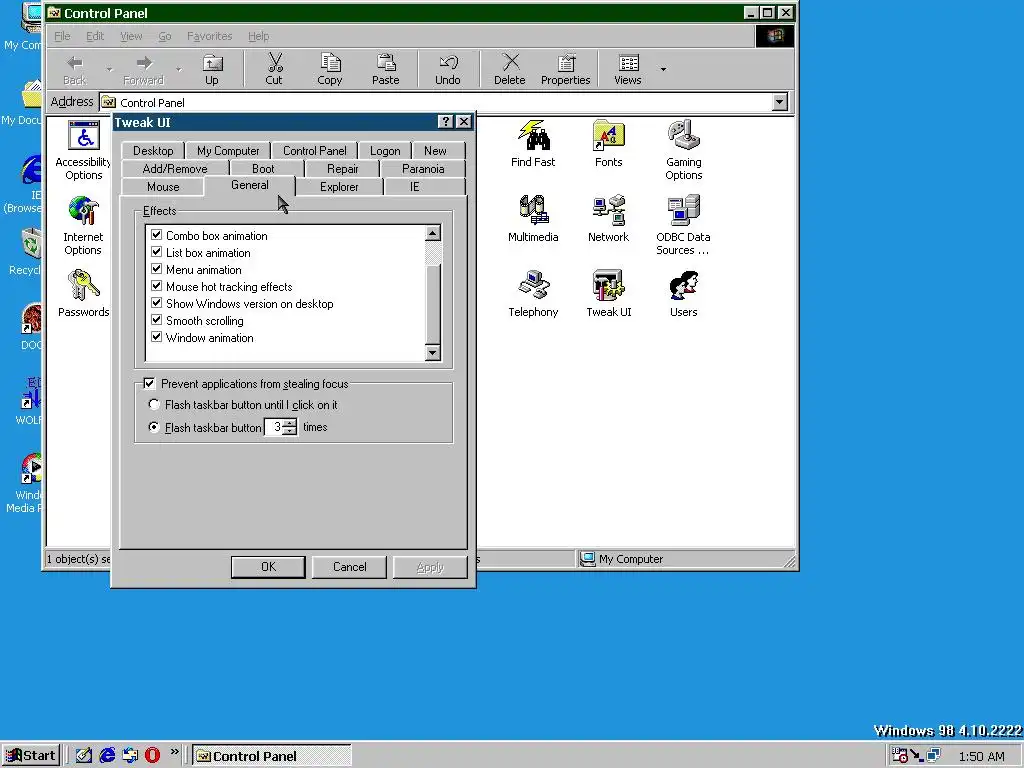The width and height of the screenshot is (1024, 768).
Task: Switch to the Paranoia tab
Action: tap(423, 168)
